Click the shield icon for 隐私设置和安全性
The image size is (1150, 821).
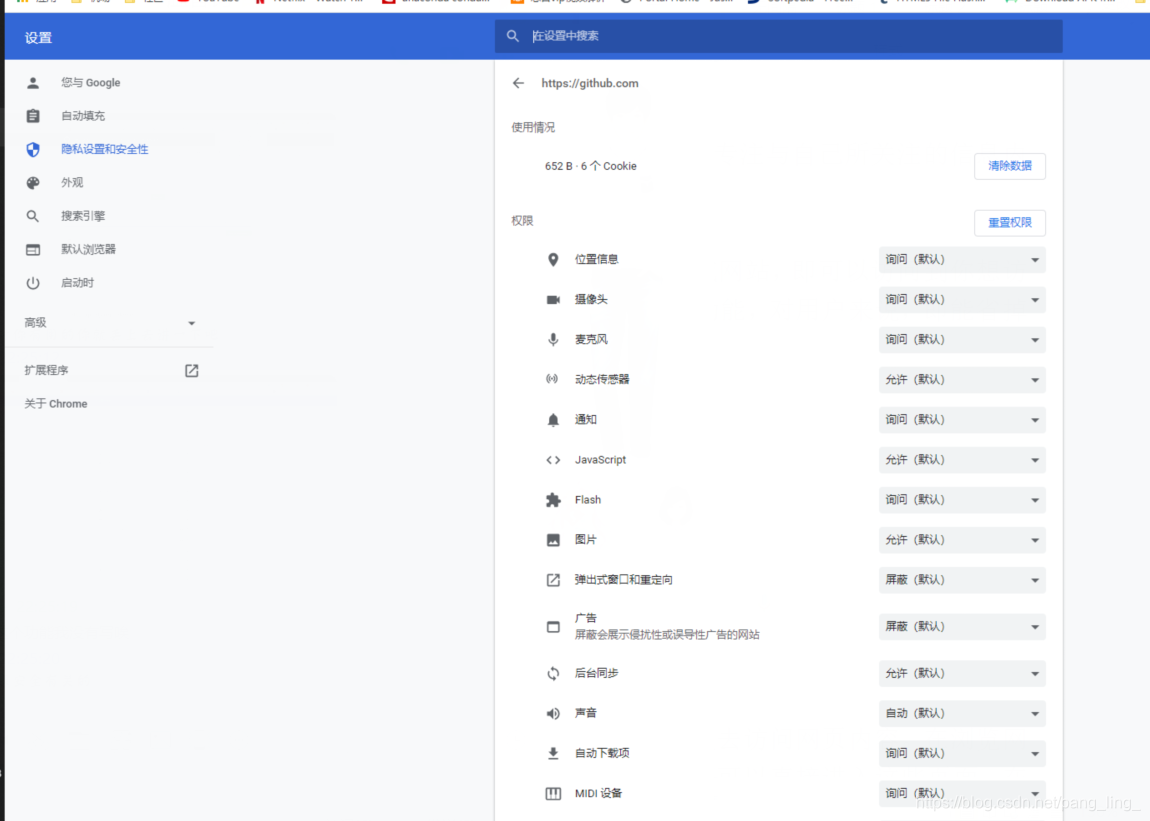point(33,150)
